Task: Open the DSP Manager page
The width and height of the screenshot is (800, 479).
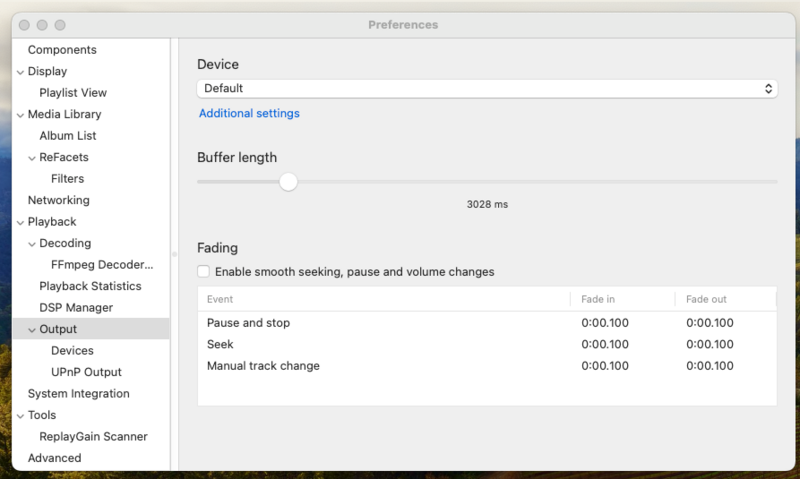Action: (x=76, y=308)
